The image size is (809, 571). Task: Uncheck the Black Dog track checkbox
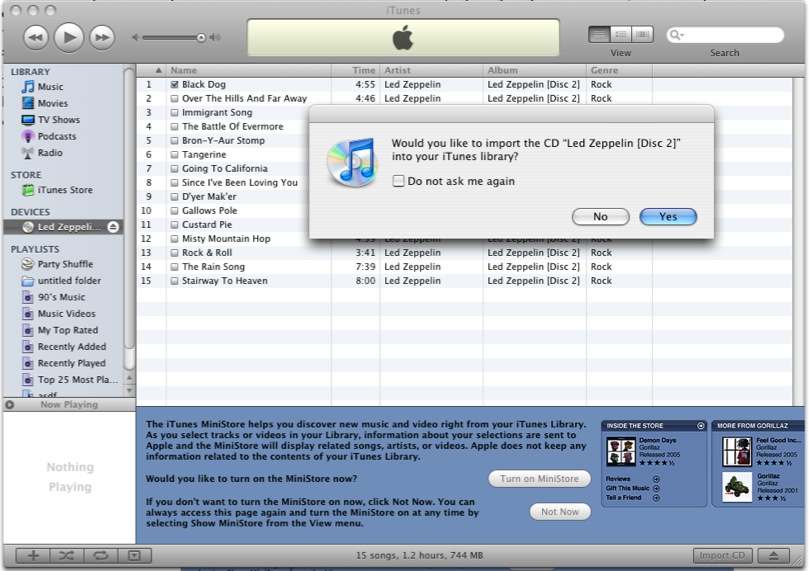174,85
